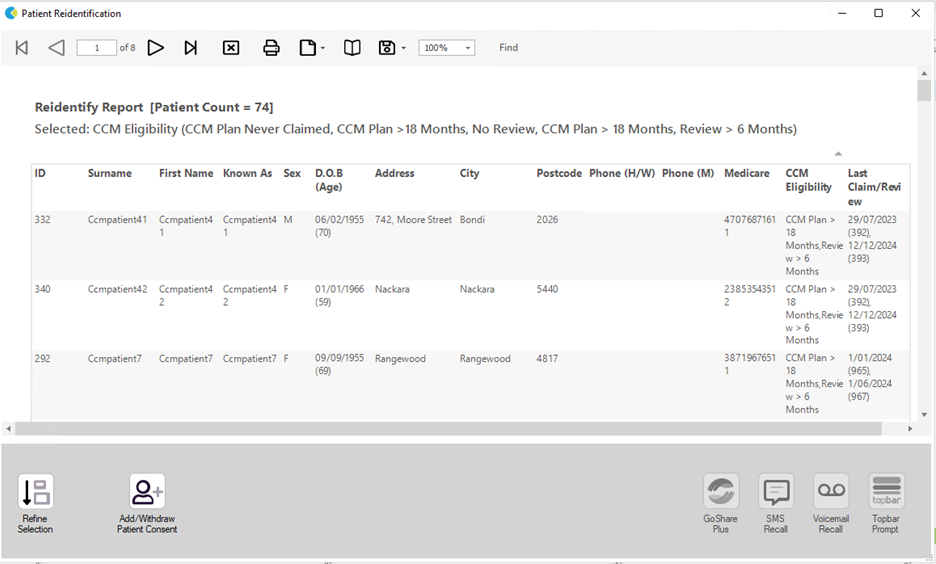The width and height of the screenshot is (936, 564).
Task: Click horizontal scrollbar left arrow
Action: (x=8, y=429)
